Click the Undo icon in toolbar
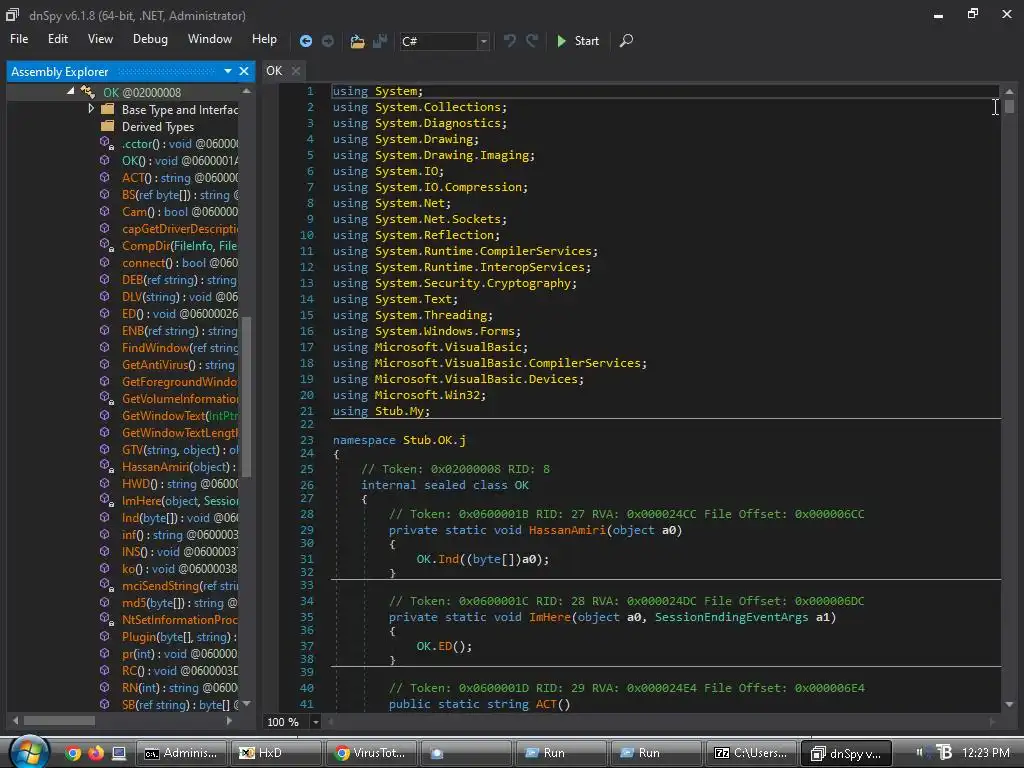This screenshot has height=768, width=1024. click(510, 41)
